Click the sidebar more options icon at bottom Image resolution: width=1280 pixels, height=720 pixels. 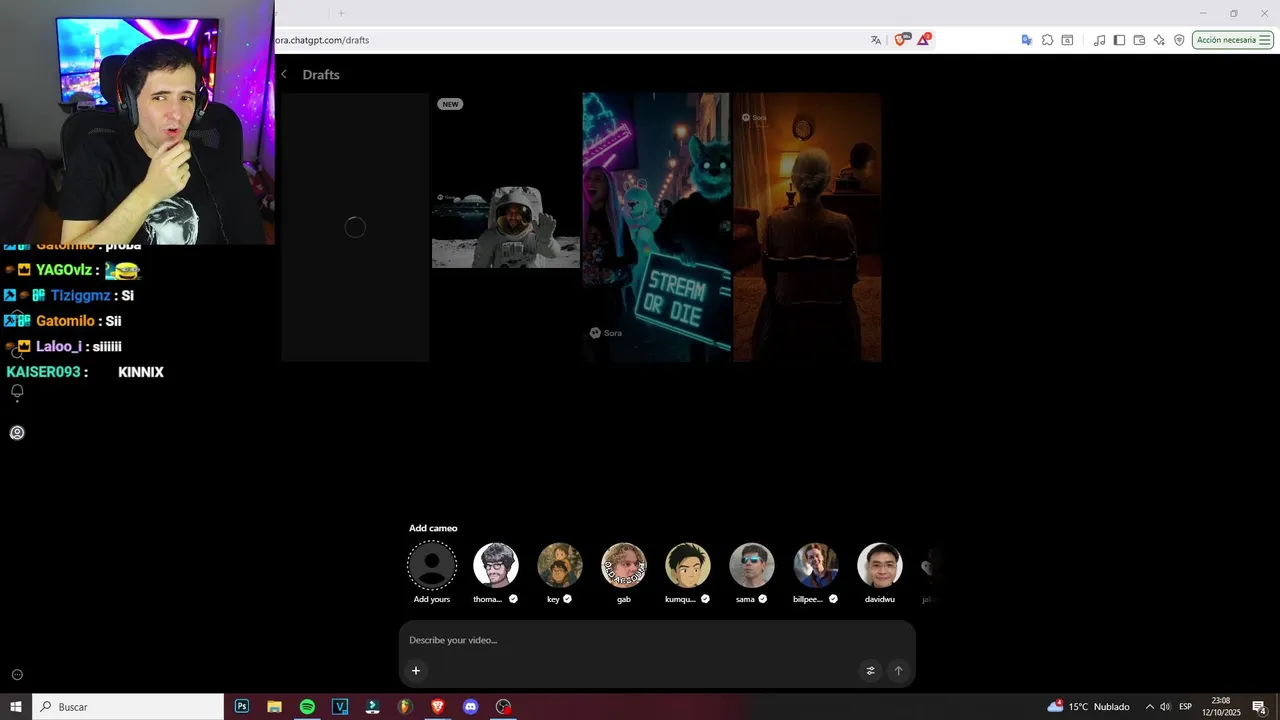(17, 675)
